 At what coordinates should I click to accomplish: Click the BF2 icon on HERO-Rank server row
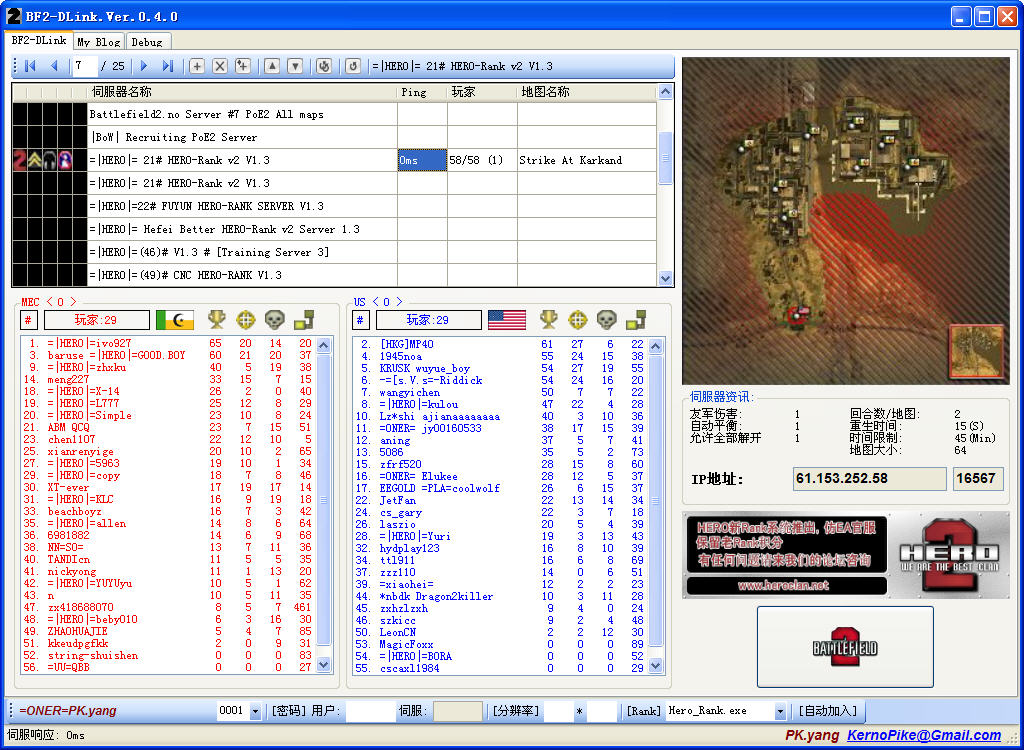[20, 160]
